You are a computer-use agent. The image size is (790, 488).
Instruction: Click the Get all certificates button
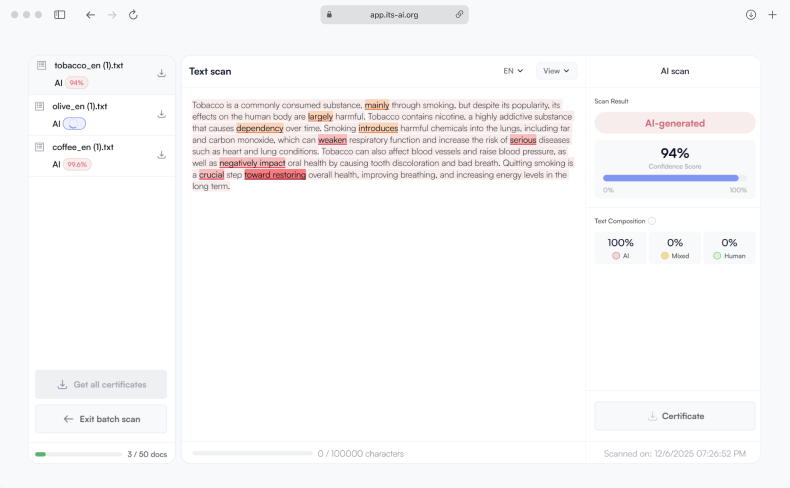tap(101, 384)
